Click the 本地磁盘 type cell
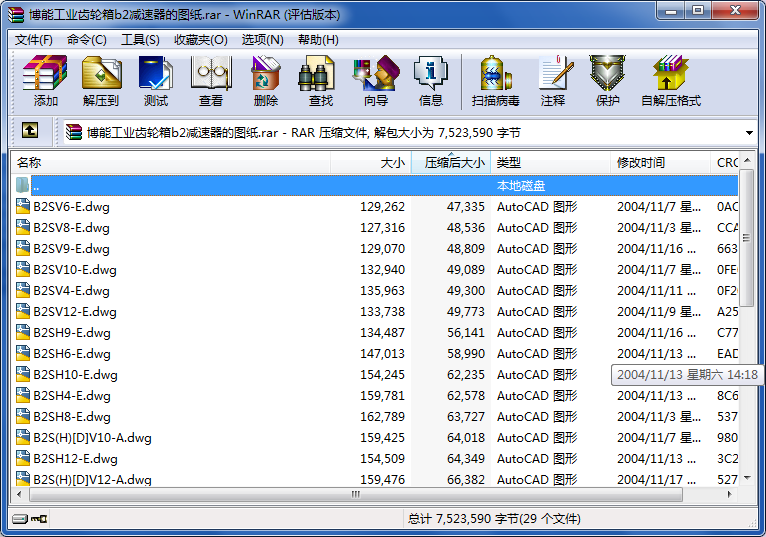The image size is (766, 537). (x=521, y=186)
